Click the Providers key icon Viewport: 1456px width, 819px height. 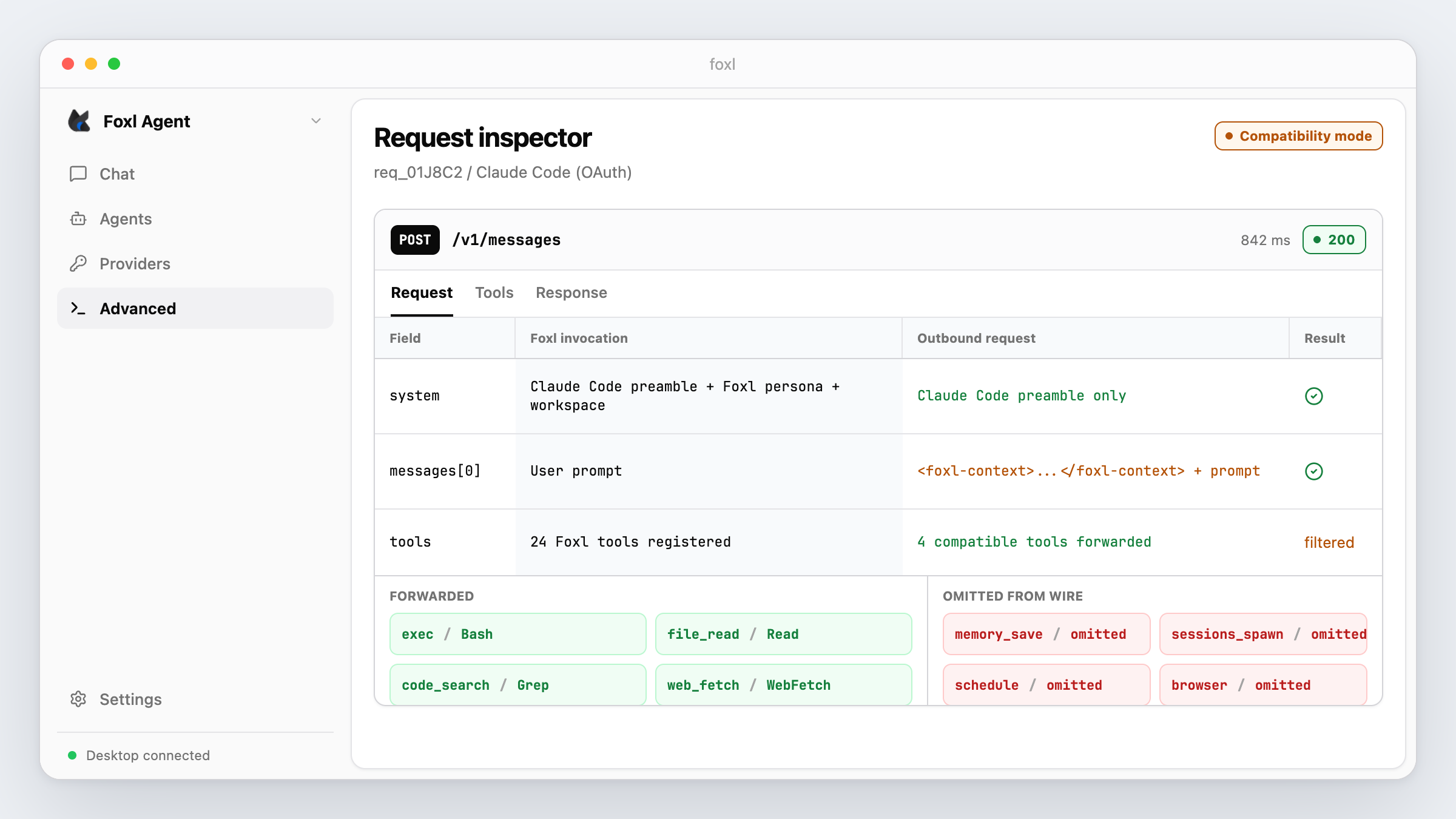78,264
